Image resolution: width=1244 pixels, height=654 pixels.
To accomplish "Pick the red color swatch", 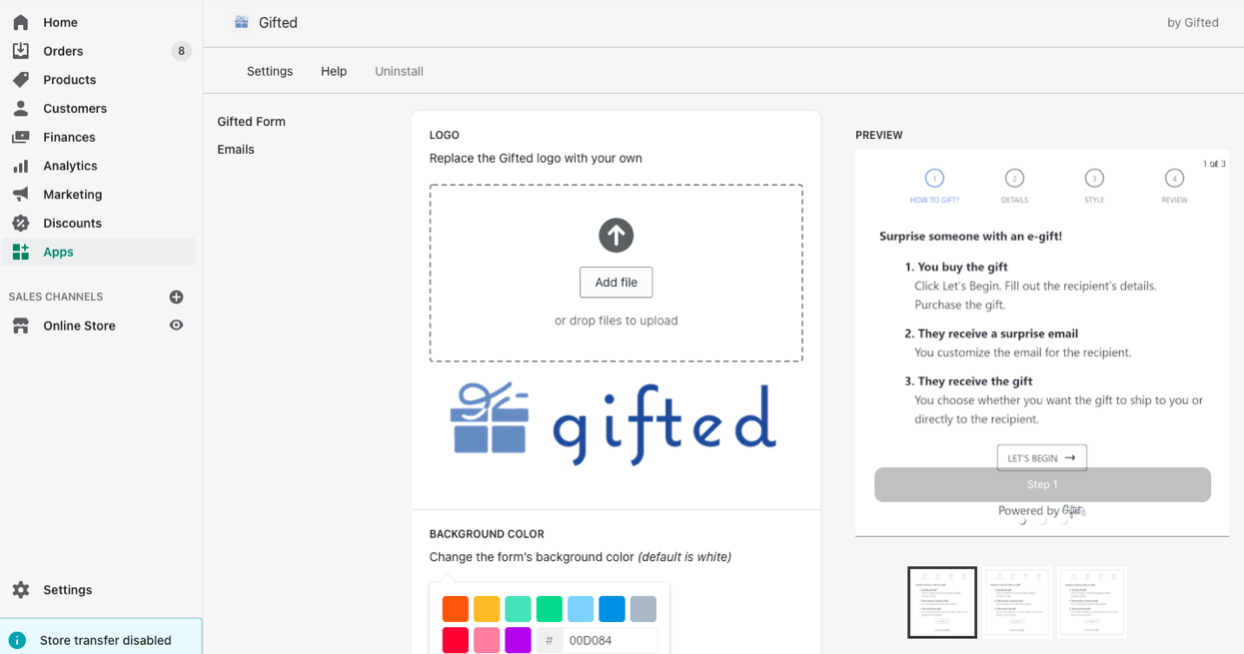I will point(455,640).
